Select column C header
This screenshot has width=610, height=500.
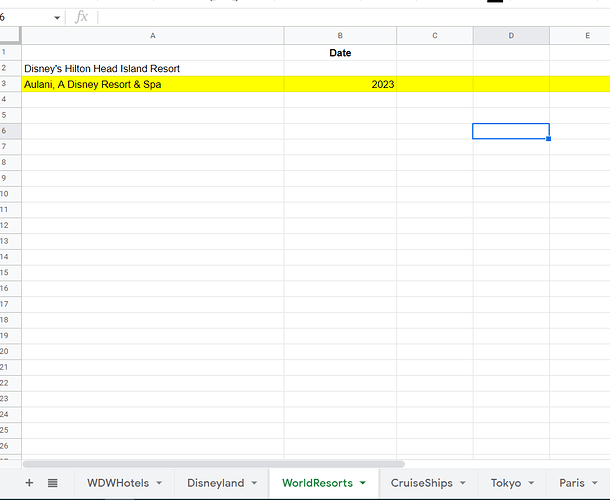click(x=435, y=35)
